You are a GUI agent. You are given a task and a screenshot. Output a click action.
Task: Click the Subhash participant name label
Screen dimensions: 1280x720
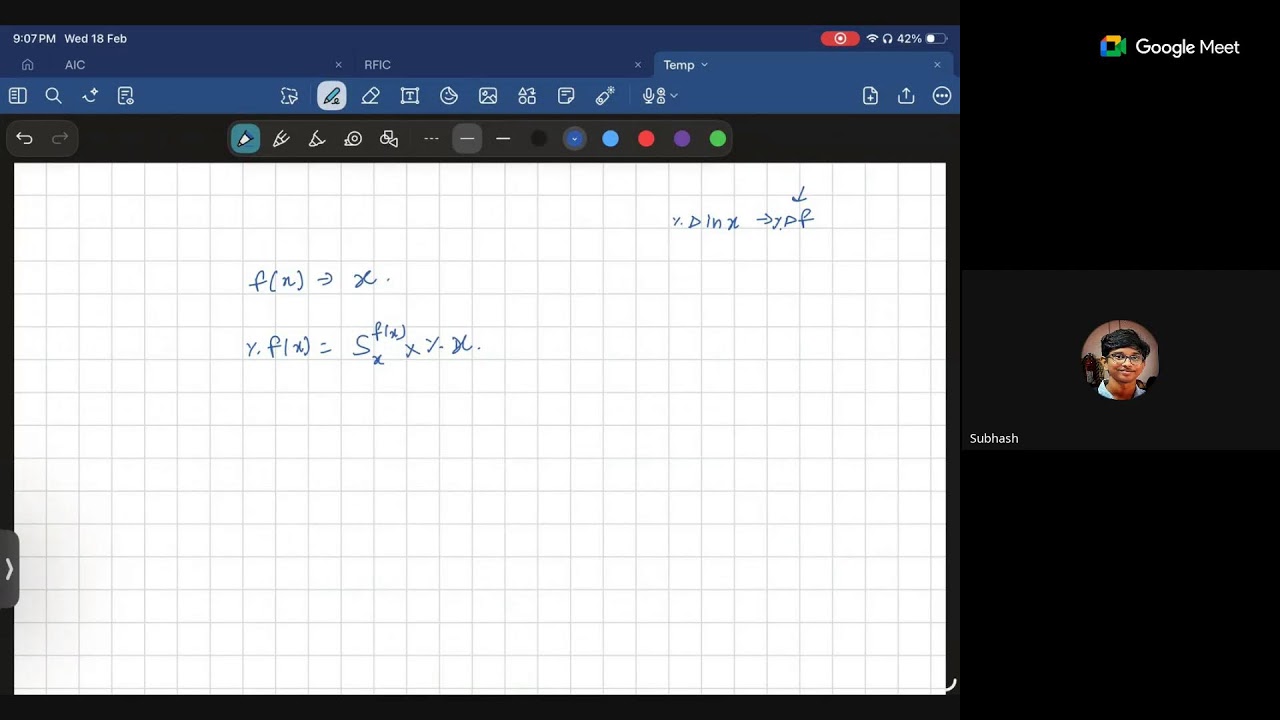(x=994, y=438)
